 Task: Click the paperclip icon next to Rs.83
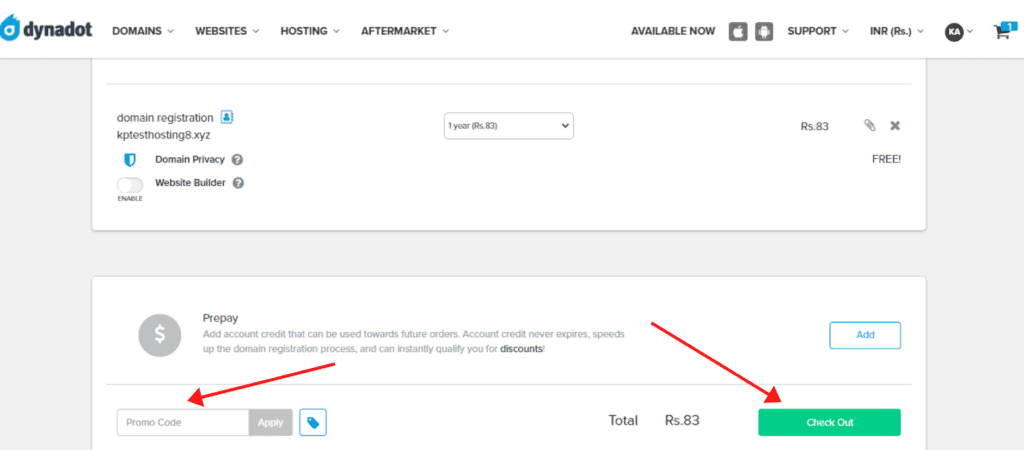(x=869, y=126)
